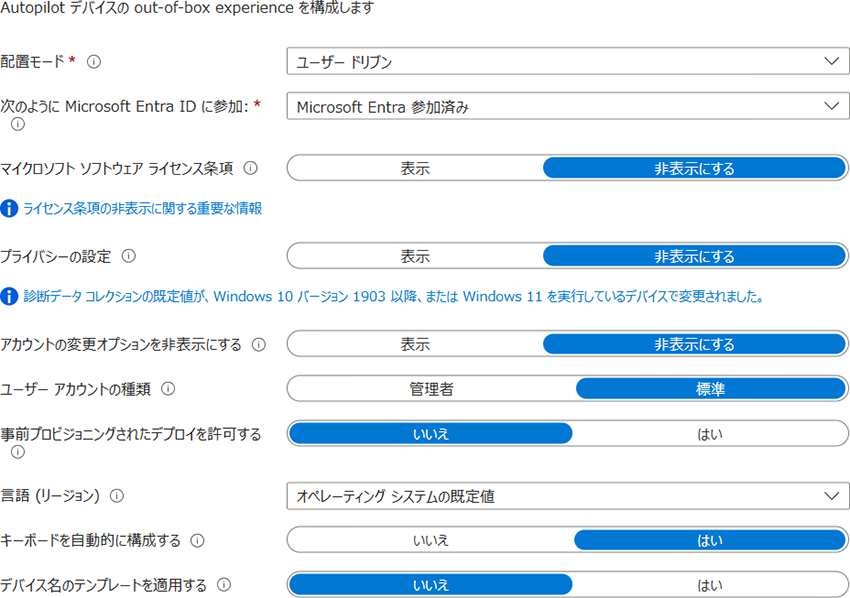850x598 pixels.
Task: Choose いいえ for 事前プロビジョニング deploy
Action: [431, 434]
